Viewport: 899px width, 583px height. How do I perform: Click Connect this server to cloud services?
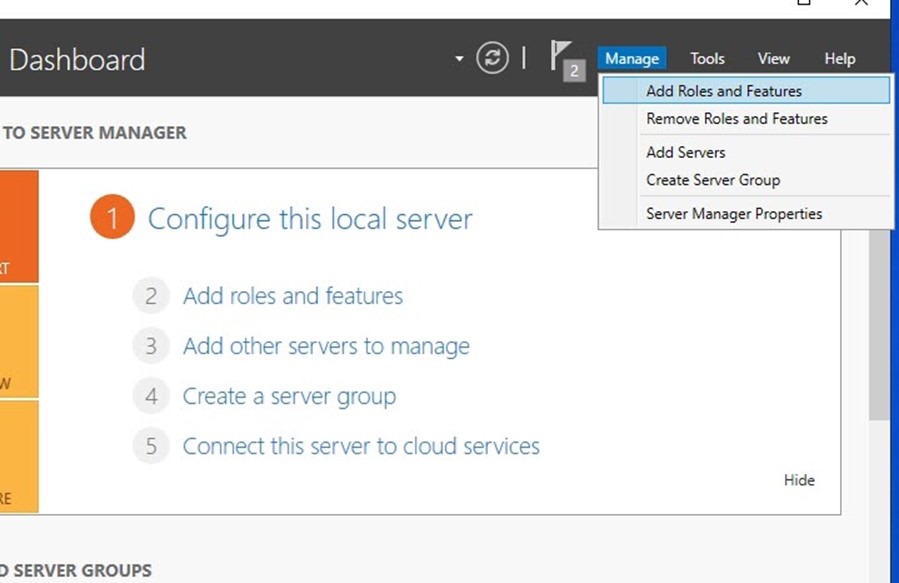pos(361,446)
